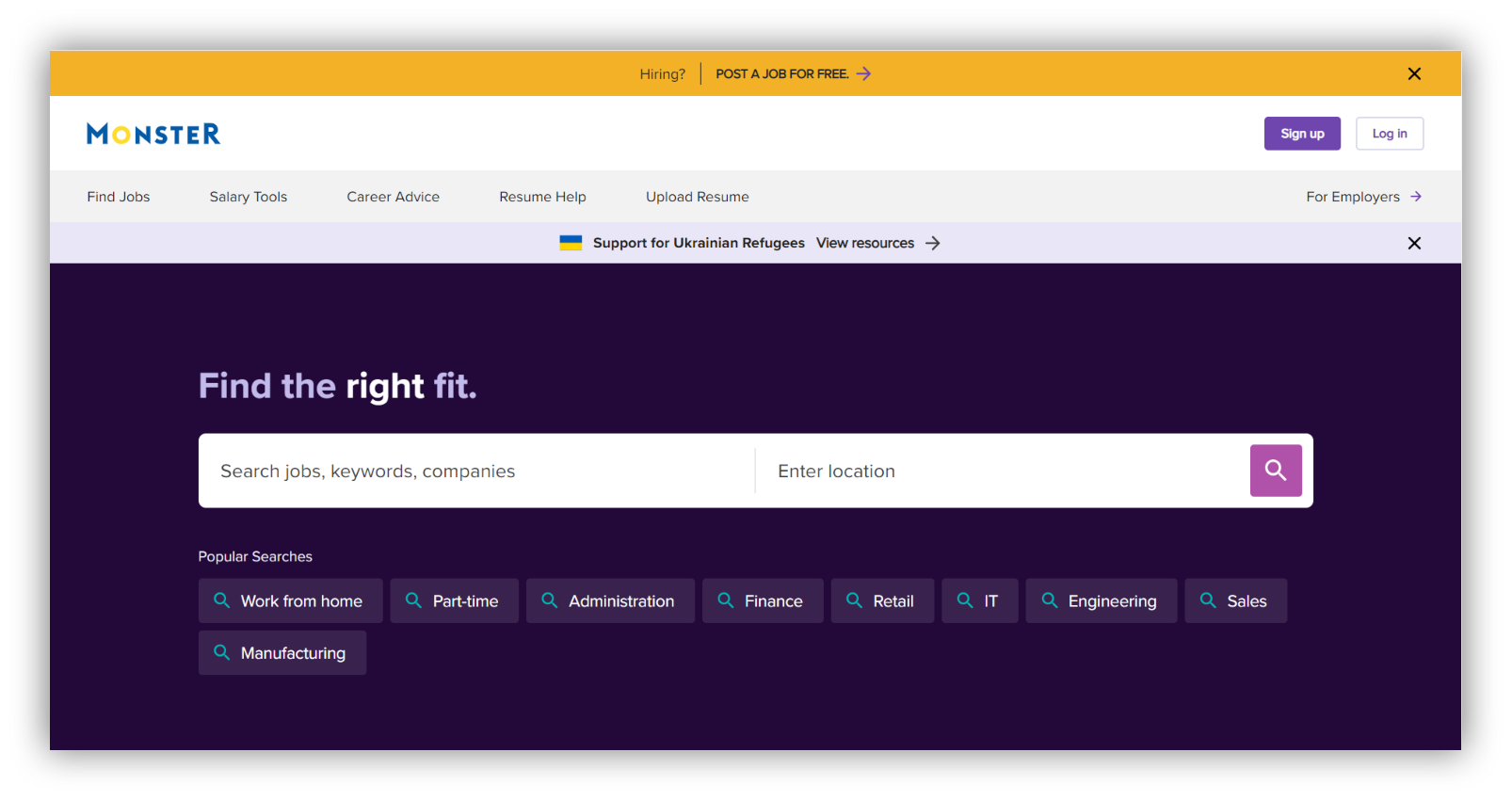Screen dimensions: 1512x800
Task: Click the magnifier icon in IT chip
Action: click(x=965, y=600)
